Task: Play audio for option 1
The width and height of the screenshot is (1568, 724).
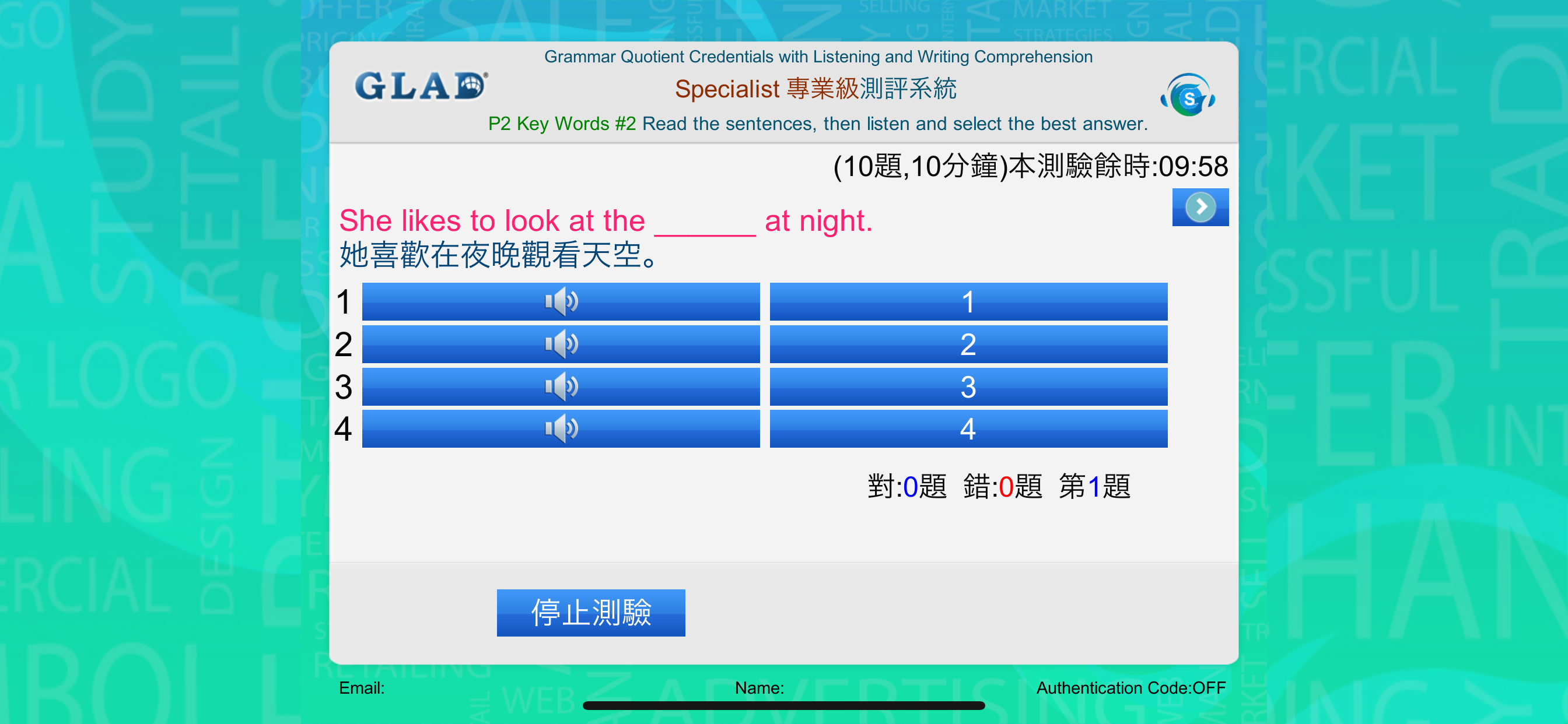Action: click(x=561, y=301)
